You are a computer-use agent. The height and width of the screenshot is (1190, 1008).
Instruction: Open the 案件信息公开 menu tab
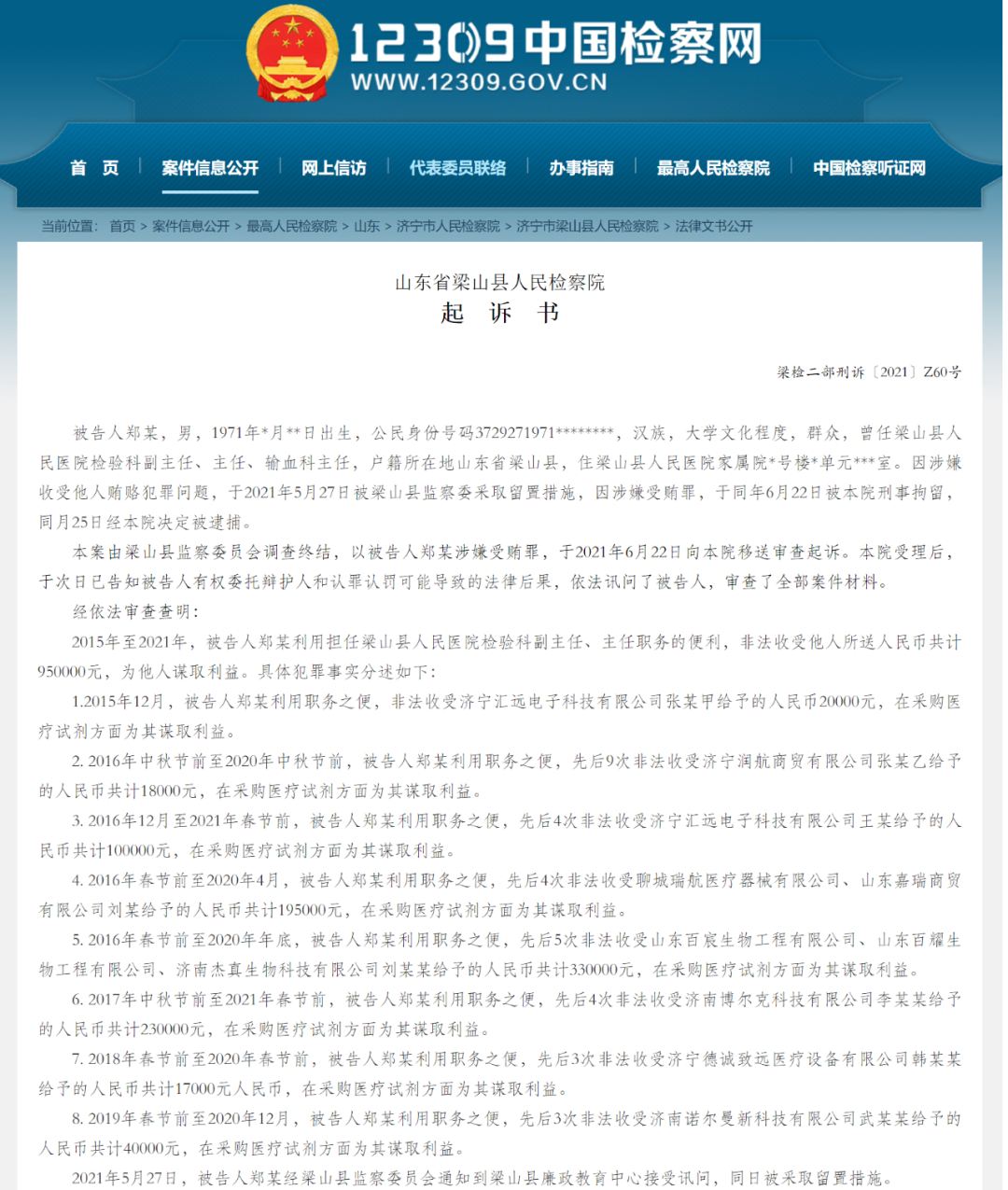pos(210,168)
